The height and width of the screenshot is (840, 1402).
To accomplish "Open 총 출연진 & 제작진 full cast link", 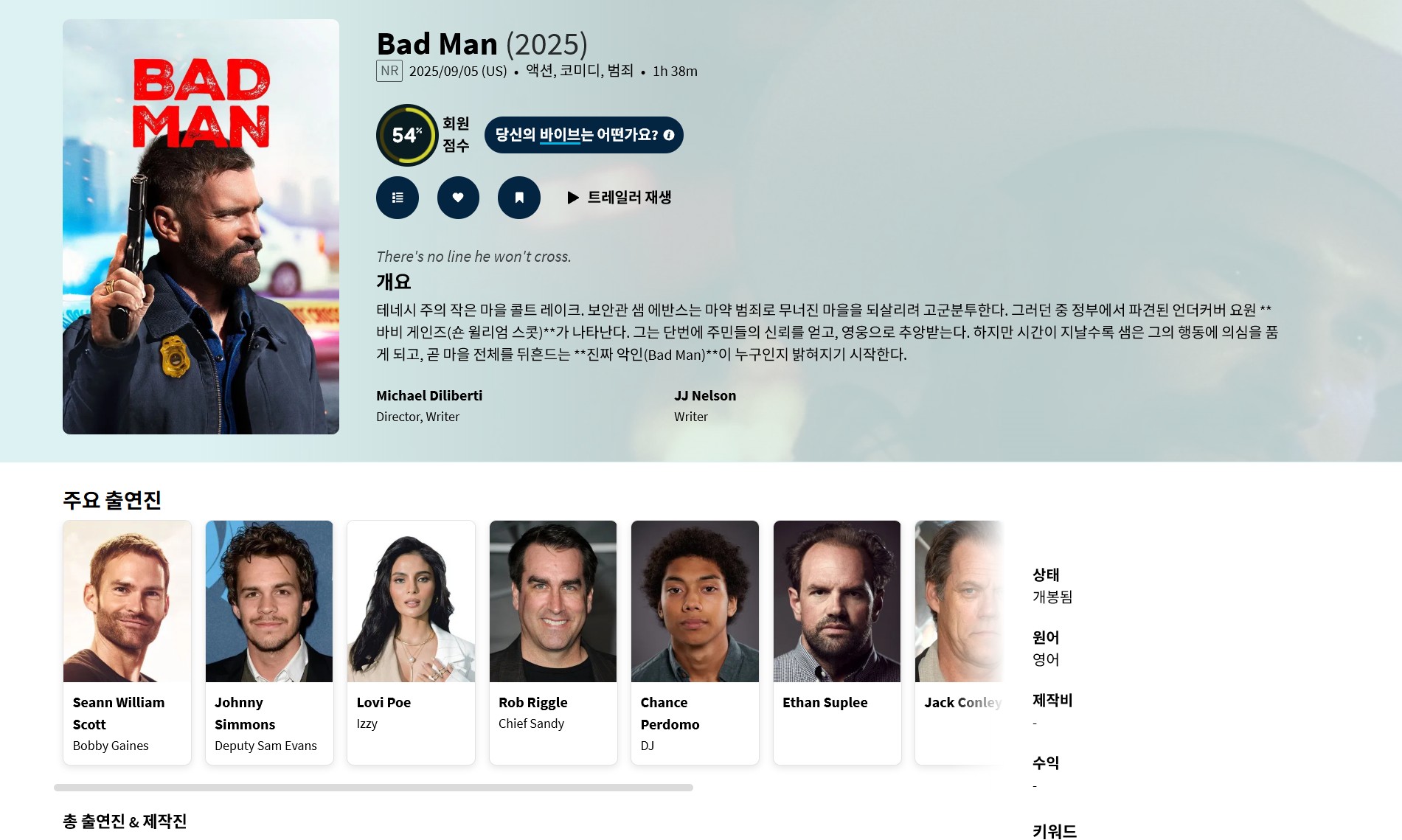I will click(x=125, y=821).
